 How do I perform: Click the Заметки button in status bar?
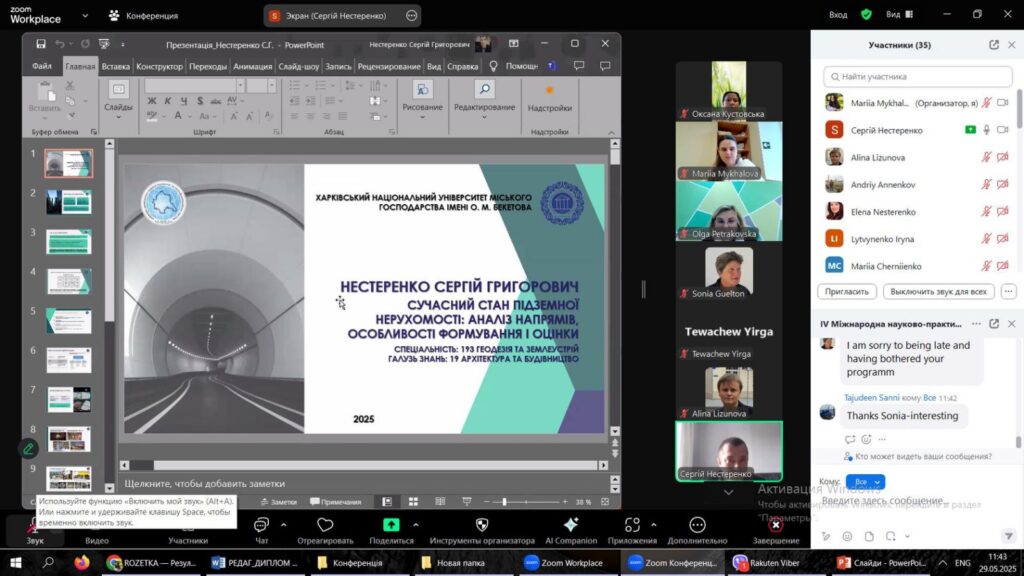coord(280,502)
